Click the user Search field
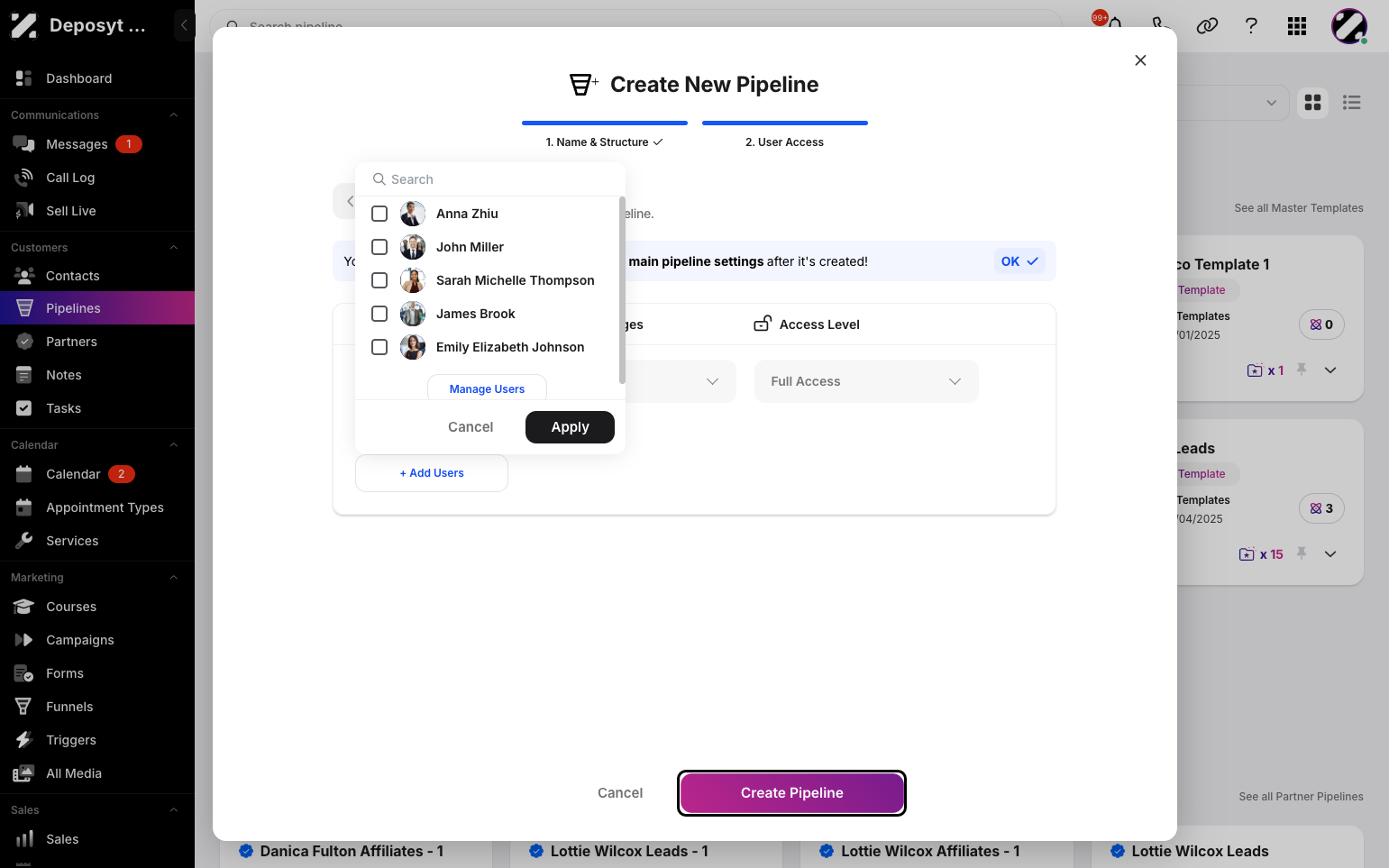 coord(490,179)
